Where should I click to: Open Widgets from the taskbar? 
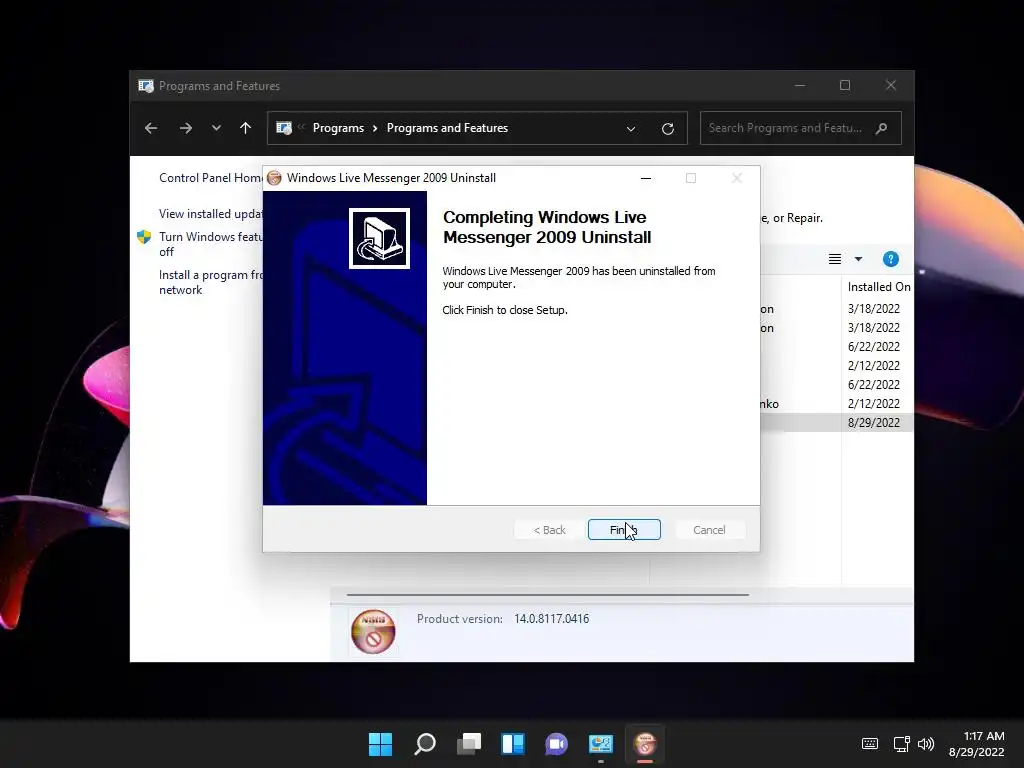513,743
